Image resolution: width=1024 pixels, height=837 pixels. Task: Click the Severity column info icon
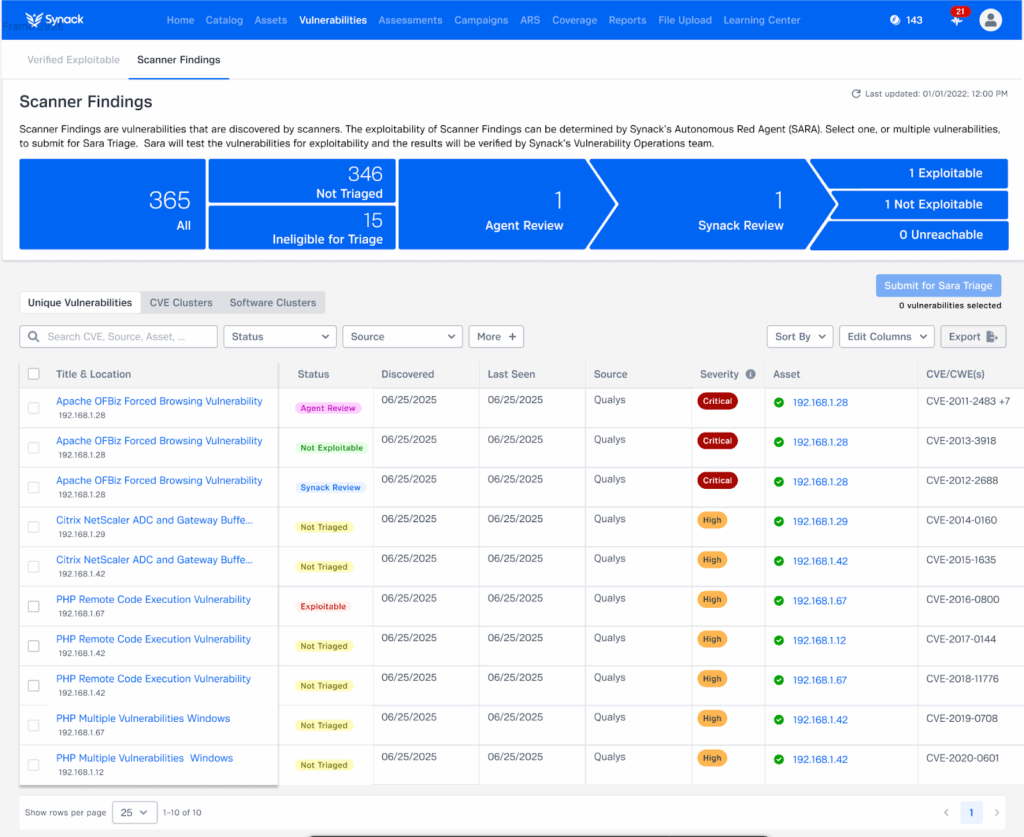(750, 374)
